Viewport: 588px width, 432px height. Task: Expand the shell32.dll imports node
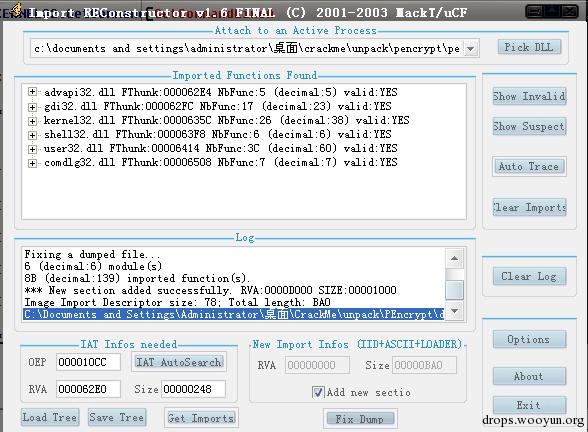tap(33, 135)
